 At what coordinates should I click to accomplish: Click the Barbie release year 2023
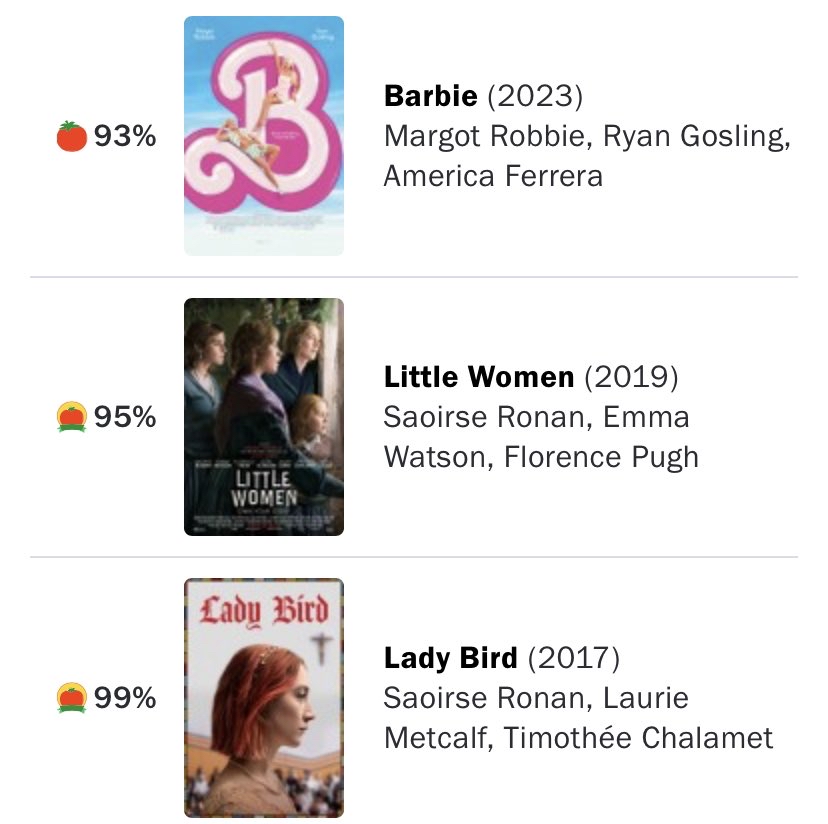(535, 97)
